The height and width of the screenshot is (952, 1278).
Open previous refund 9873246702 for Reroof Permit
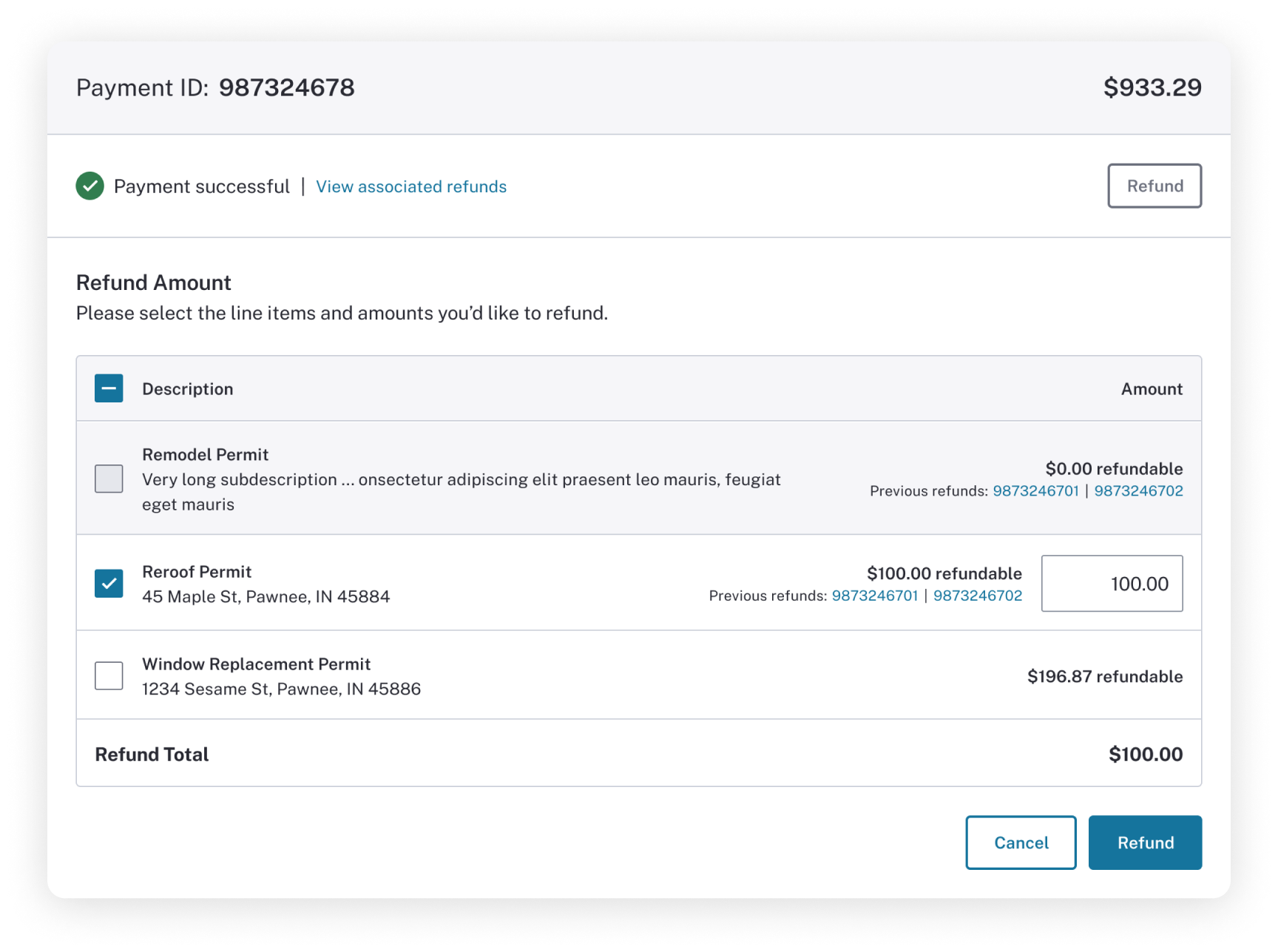(x=978, y=595)
